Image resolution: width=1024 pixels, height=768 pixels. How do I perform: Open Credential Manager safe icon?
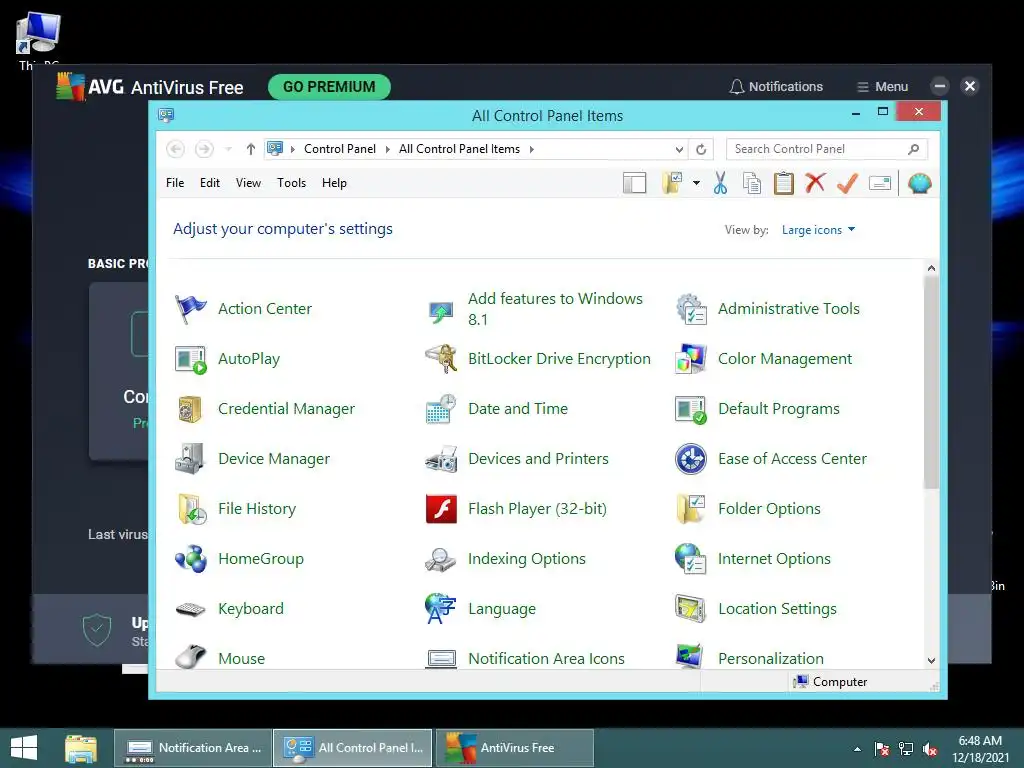point(190,409)
